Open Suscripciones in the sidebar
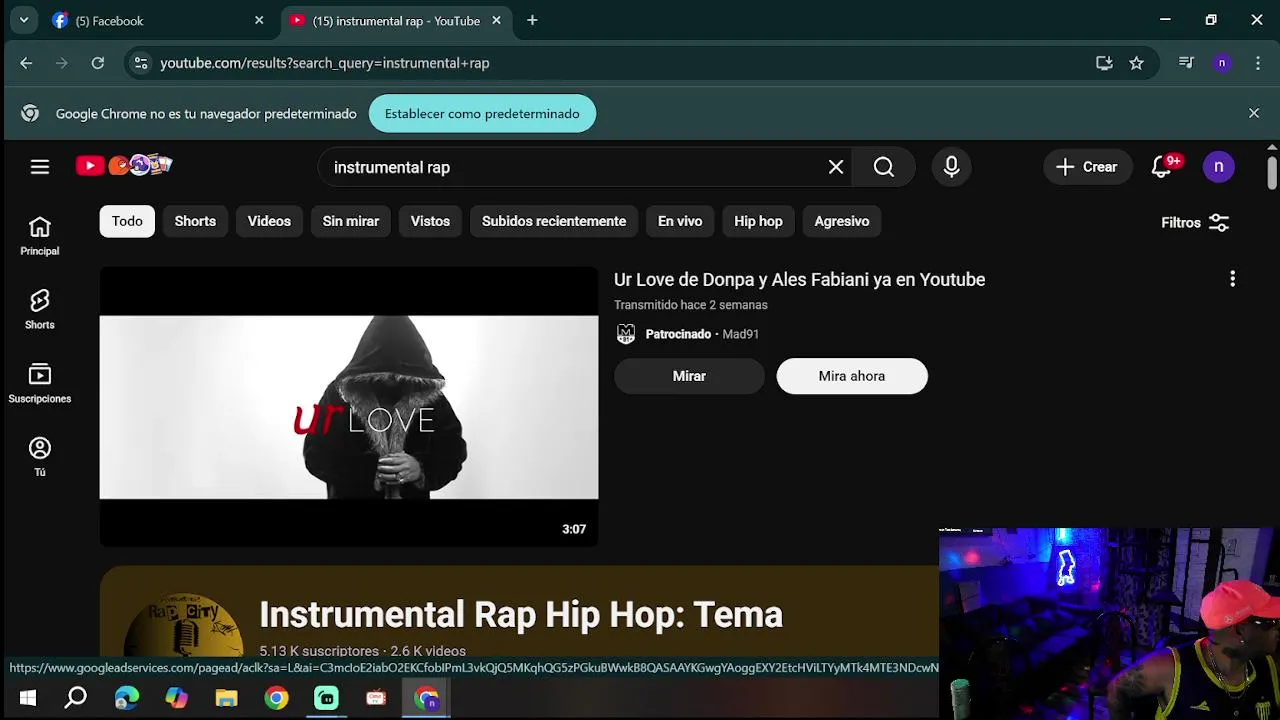This screenshot has width=1280, height=720. tap(40, 384)
